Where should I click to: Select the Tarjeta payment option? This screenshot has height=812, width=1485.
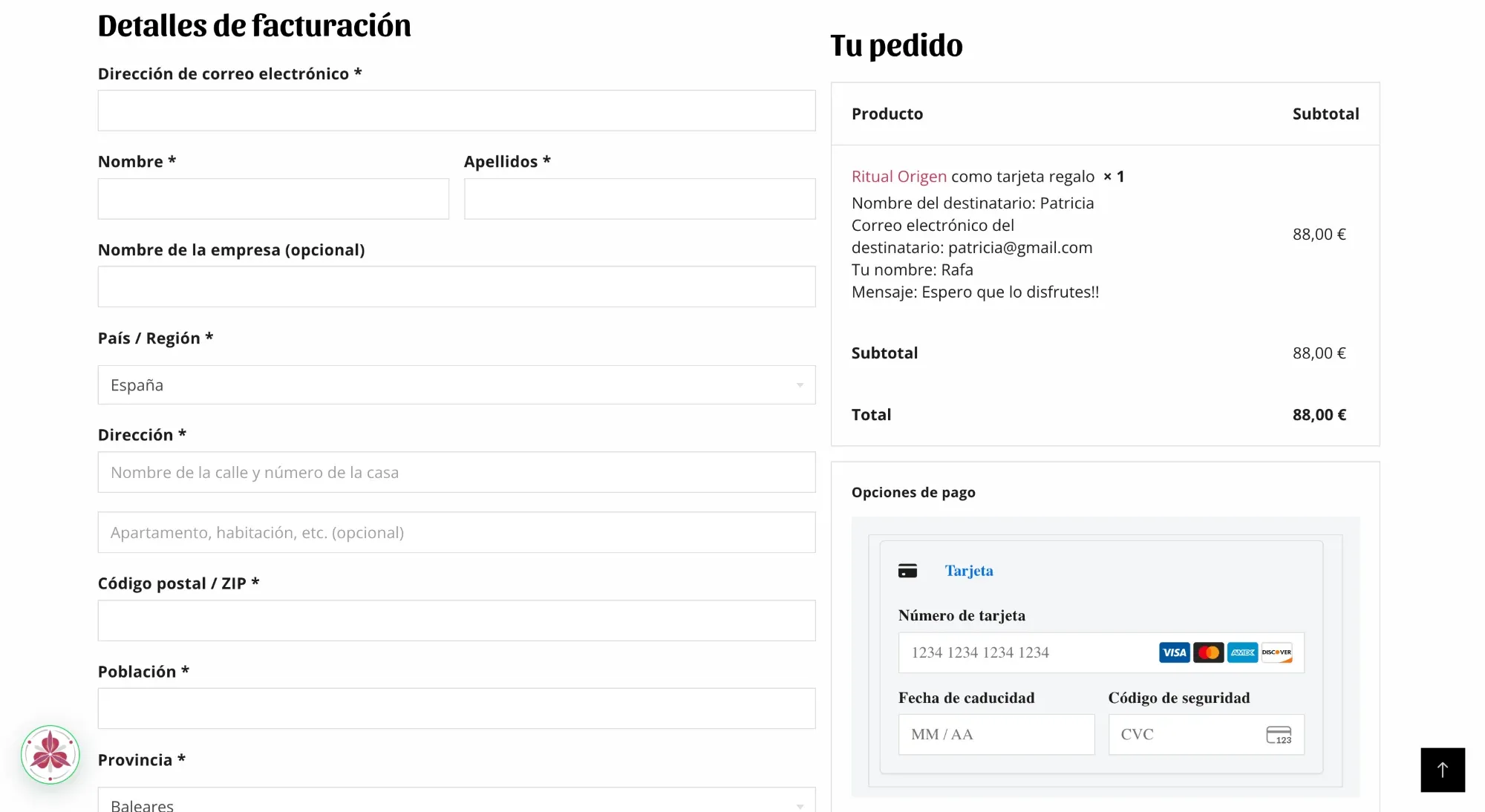(x=968, y=571)
